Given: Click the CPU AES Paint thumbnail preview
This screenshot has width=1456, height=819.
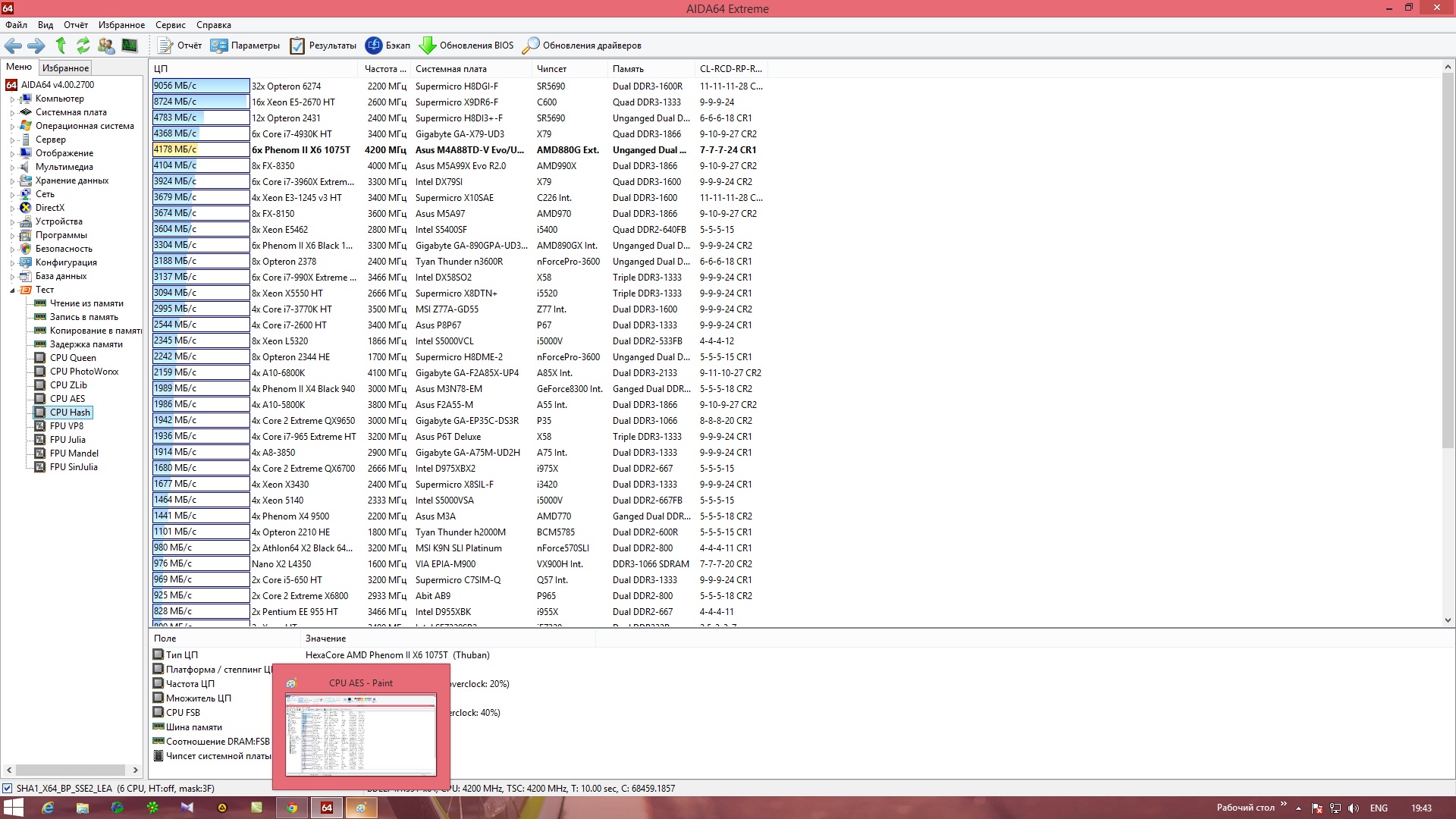Looking at the screenshot, I should [361, 733].
